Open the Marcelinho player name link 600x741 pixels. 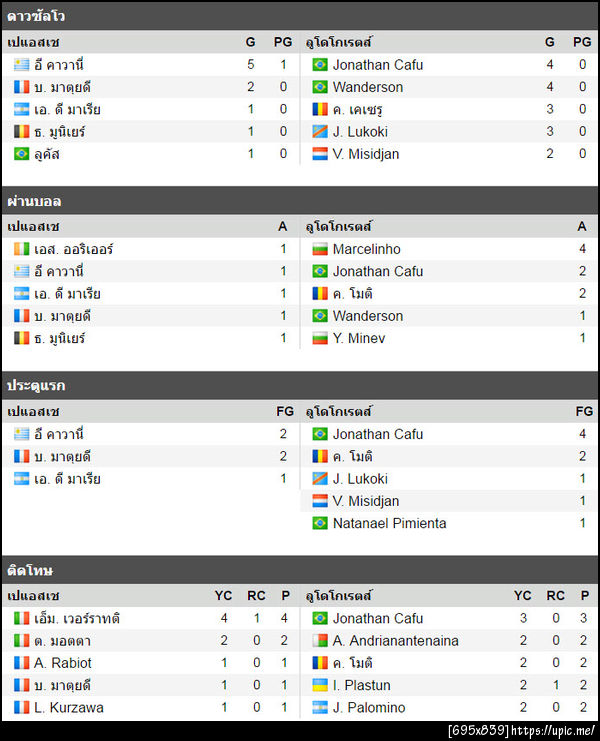tap(366, 249)
